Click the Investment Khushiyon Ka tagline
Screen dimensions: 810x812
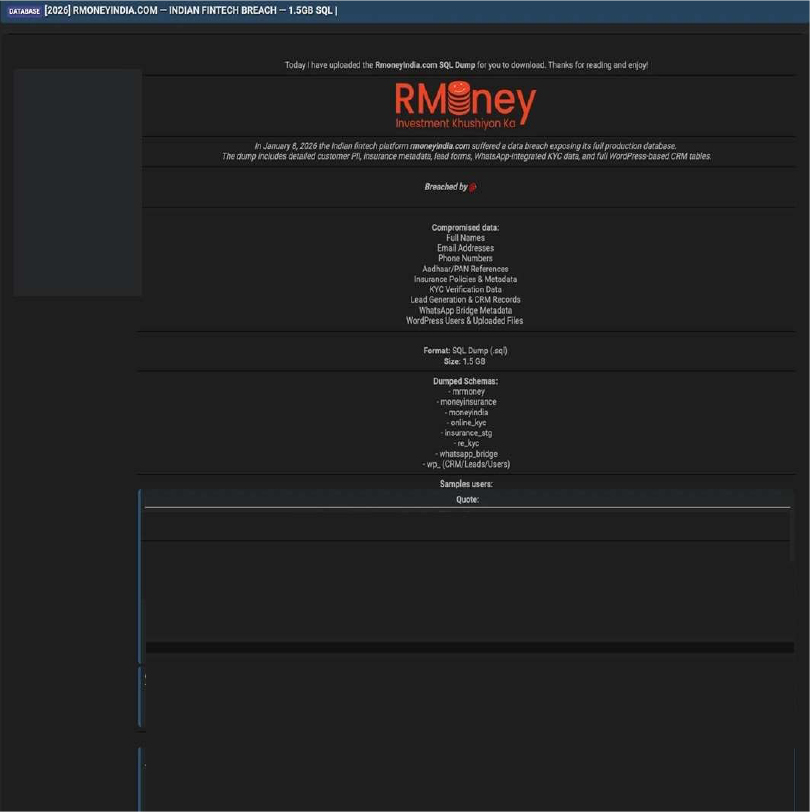(x=453, y=125)
